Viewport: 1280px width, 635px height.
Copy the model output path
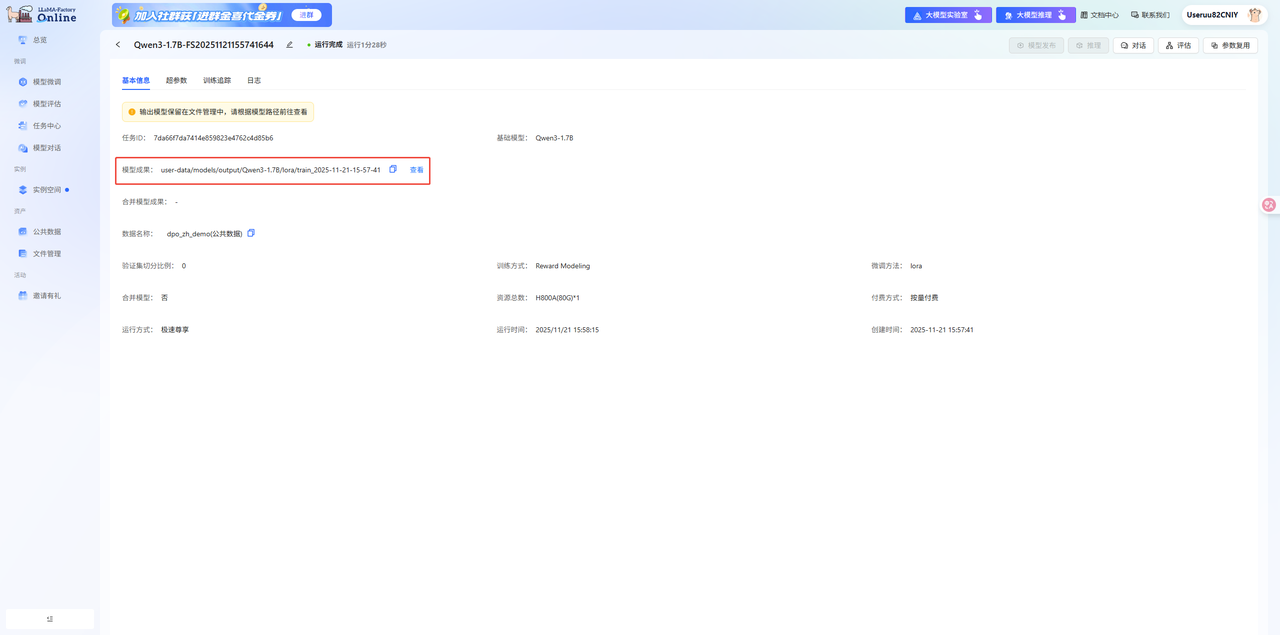[393, 170]
